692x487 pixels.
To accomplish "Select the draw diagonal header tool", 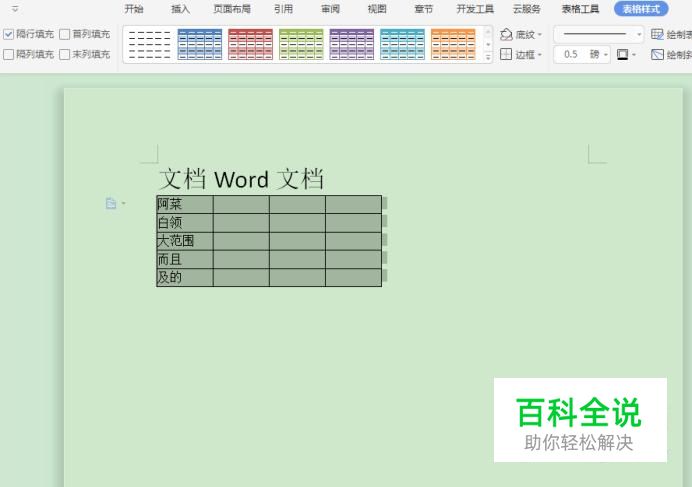I will tap(671, 54).
